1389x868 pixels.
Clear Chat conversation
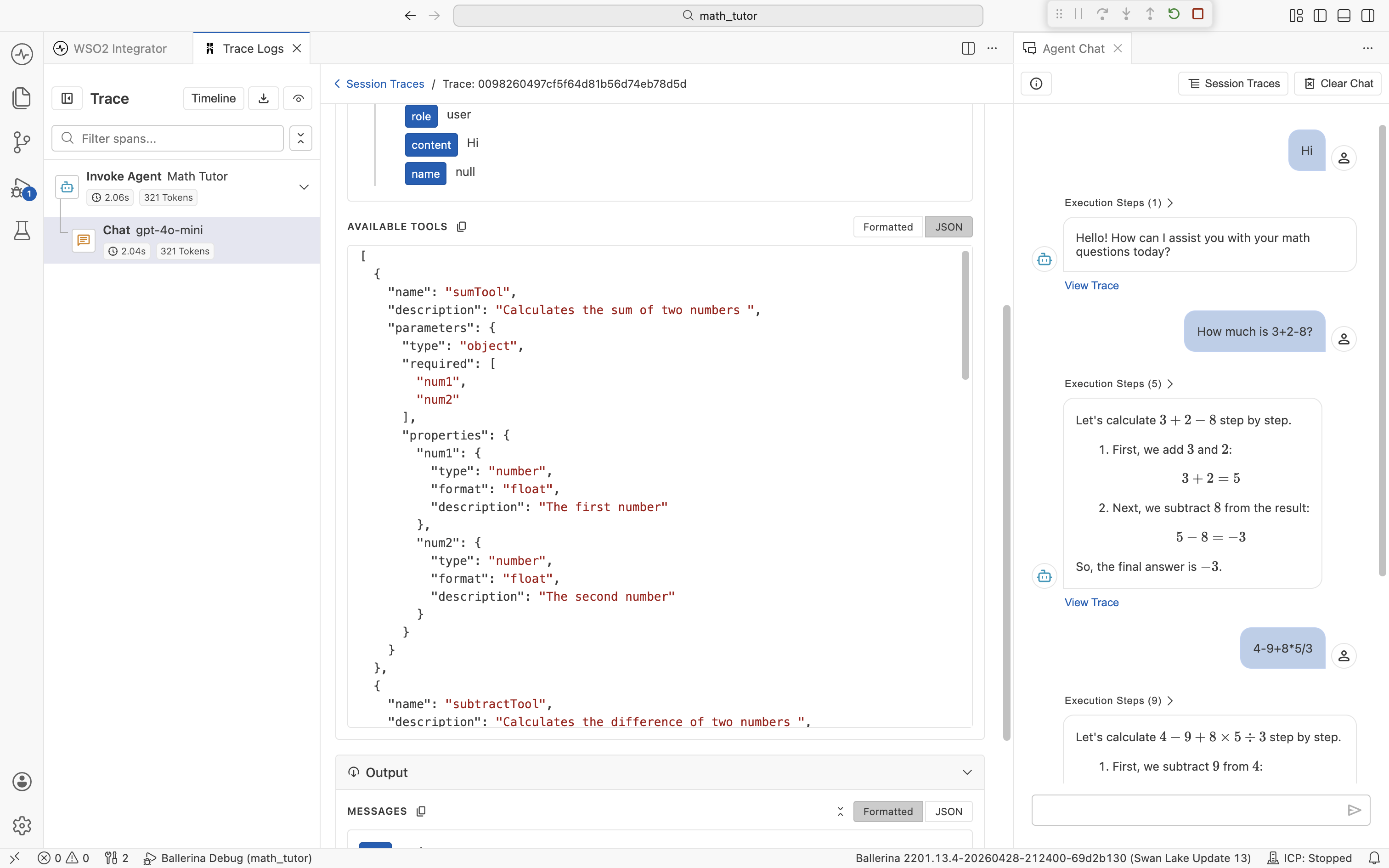point(1338,84)
